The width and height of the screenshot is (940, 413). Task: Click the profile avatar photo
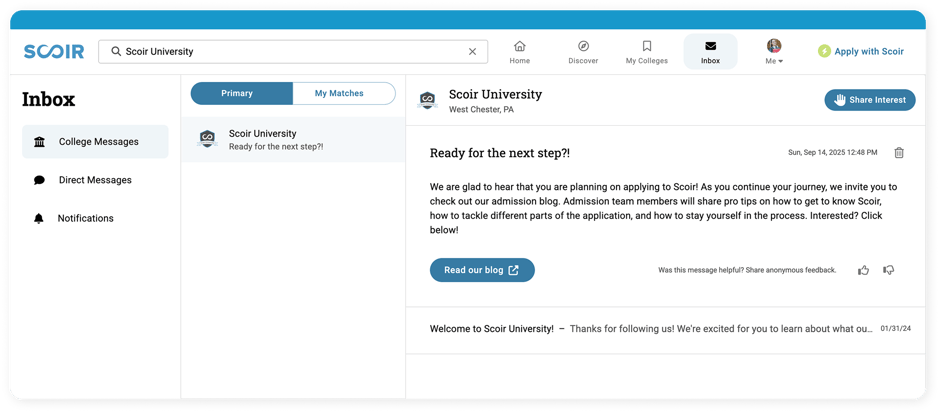pos(774,46)
